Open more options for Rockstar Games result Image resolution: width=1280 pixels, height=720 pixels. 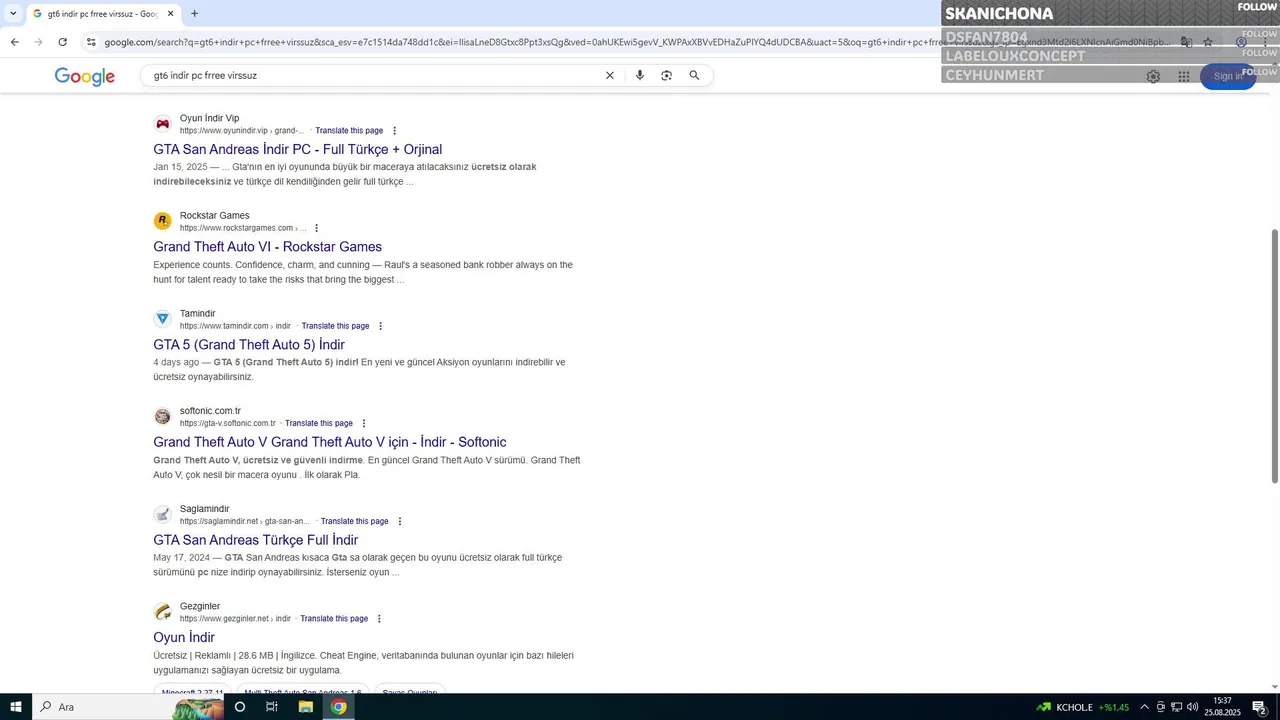(x=317, y=228)
